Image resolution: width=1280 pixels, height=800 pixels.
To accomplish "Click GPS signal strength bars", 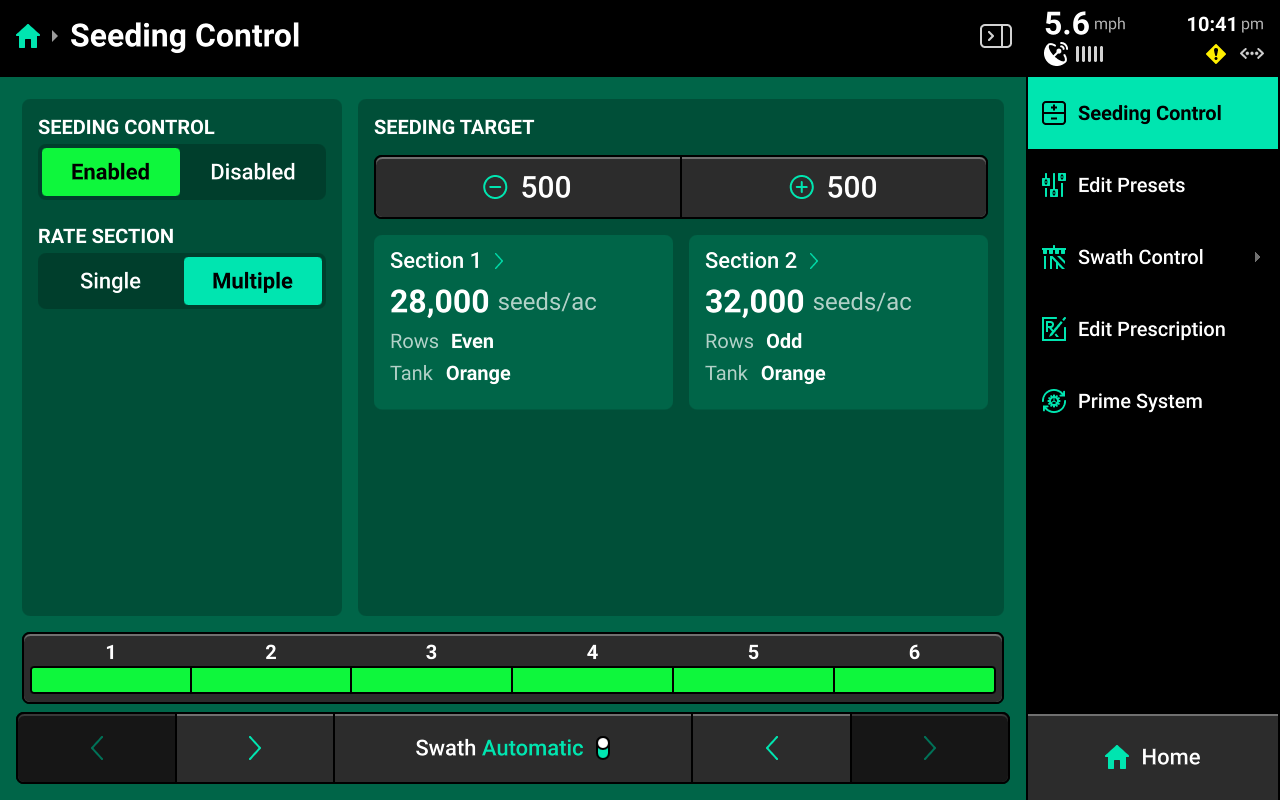I will tap(1090, 55).
